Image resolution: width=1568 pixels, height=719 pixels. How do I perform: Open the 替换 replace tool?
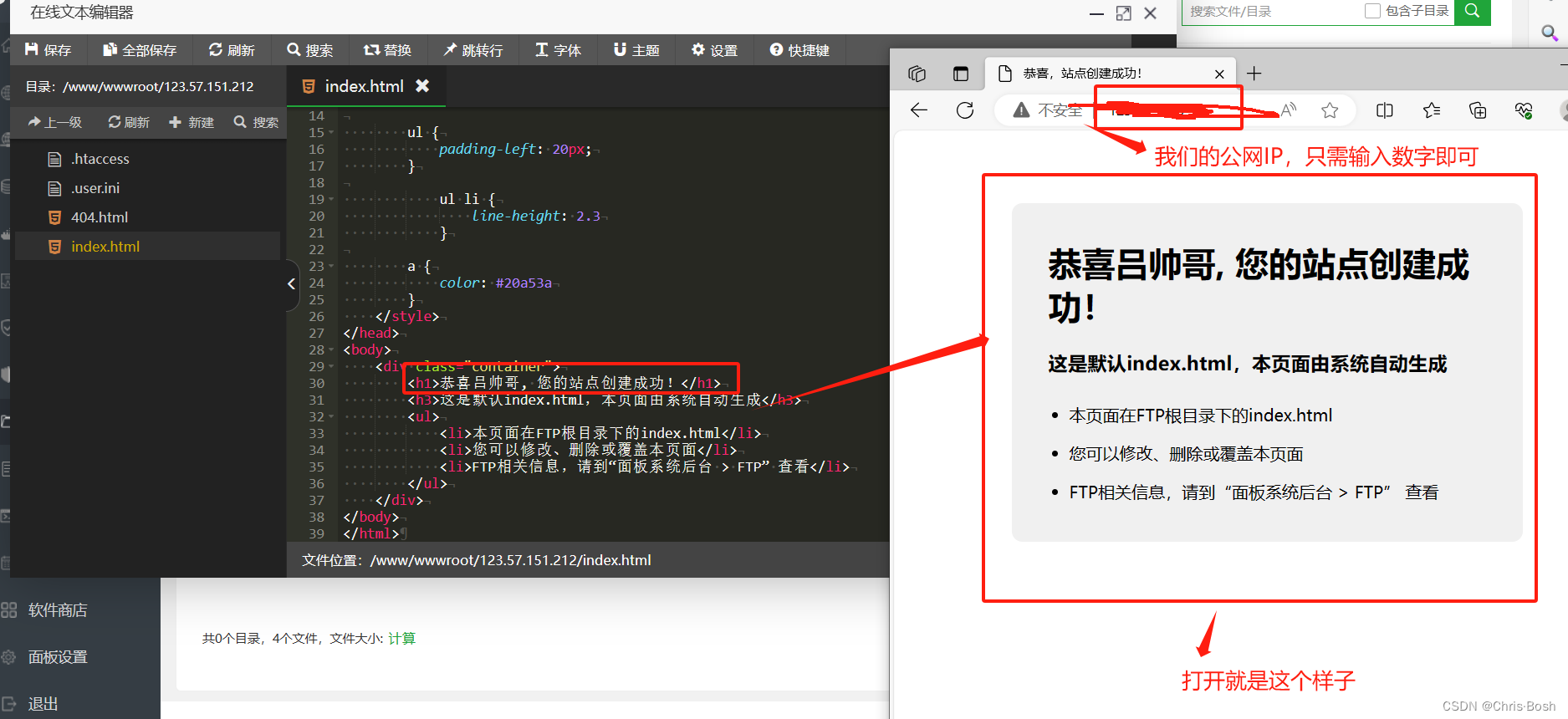coord(387,50)
